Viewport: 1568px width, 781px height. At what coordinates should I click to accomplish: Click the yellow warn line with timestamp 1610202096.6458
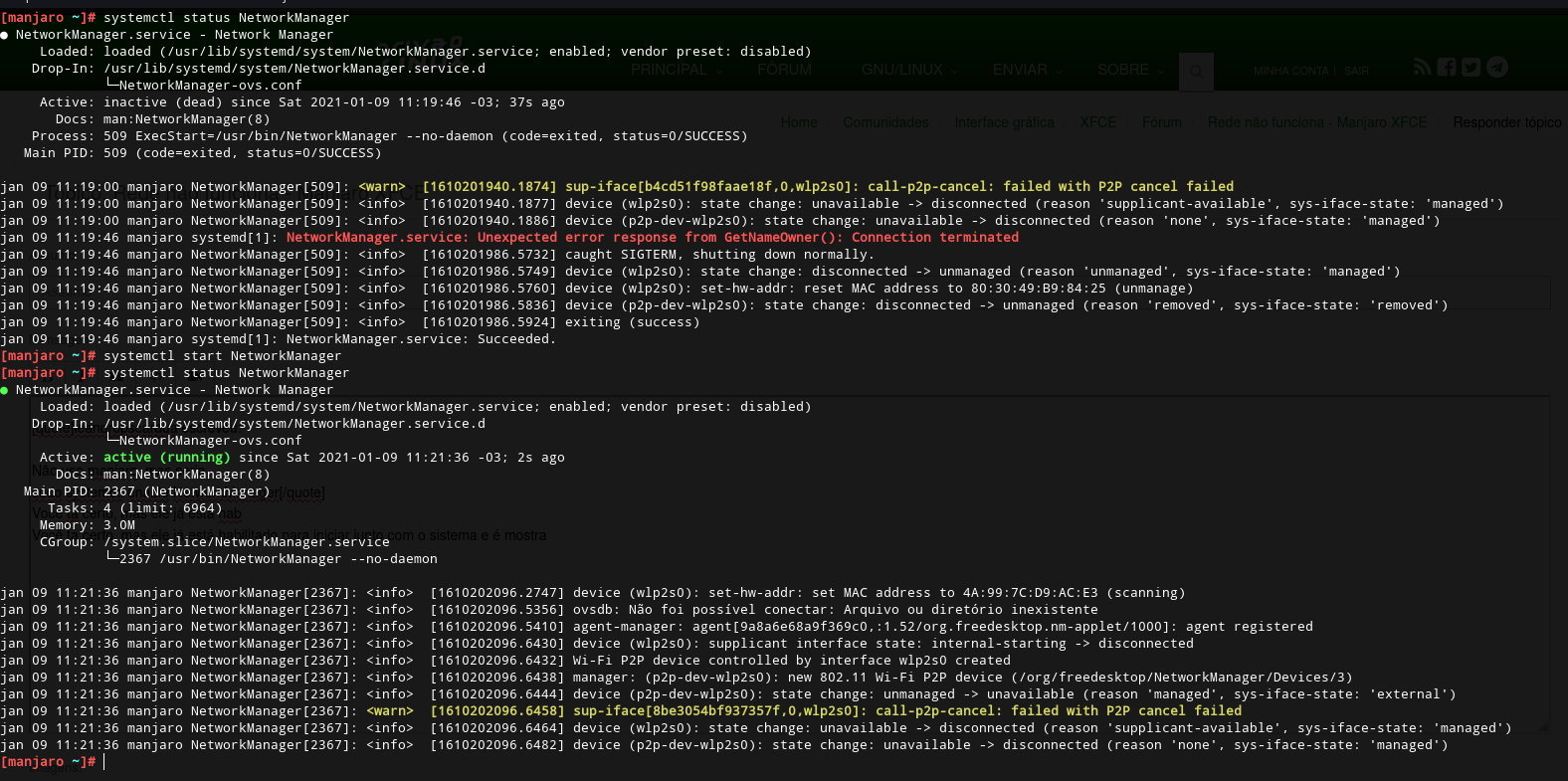[621, 711]
